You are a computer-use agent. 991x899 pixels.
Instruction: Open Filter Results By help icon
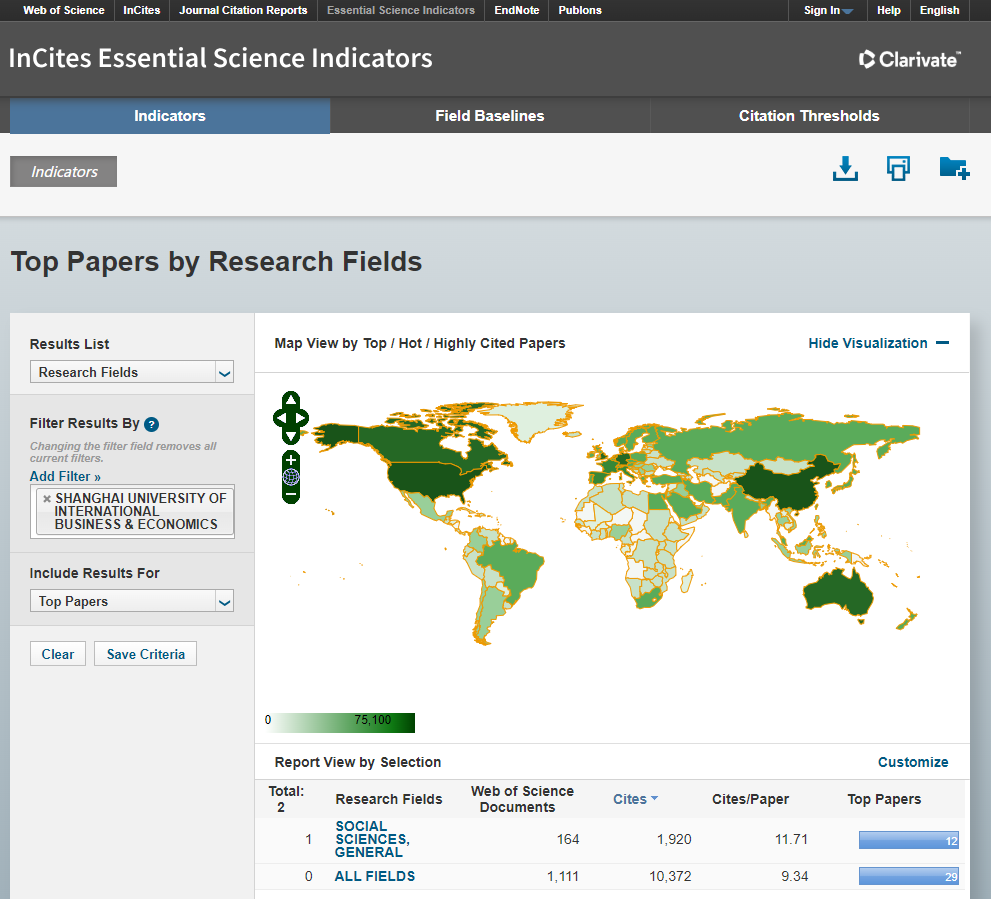(x=152, y=424)
